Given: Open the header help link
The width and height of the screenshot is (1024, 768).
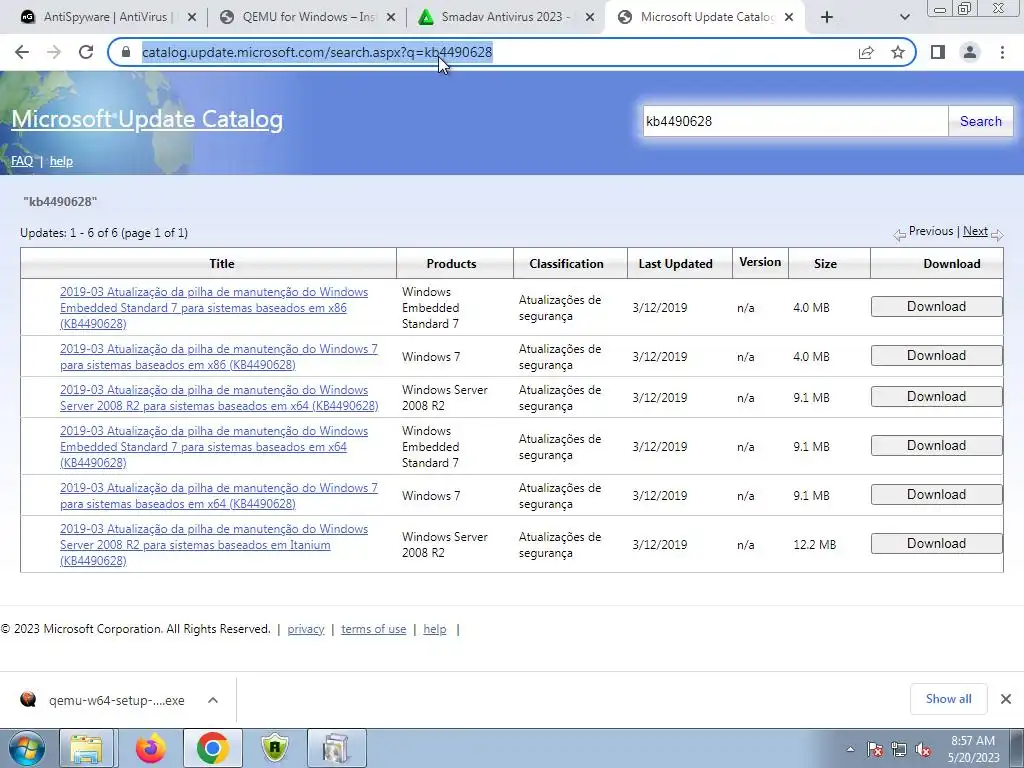Looking at the screenshot, I should coord(61,161).
